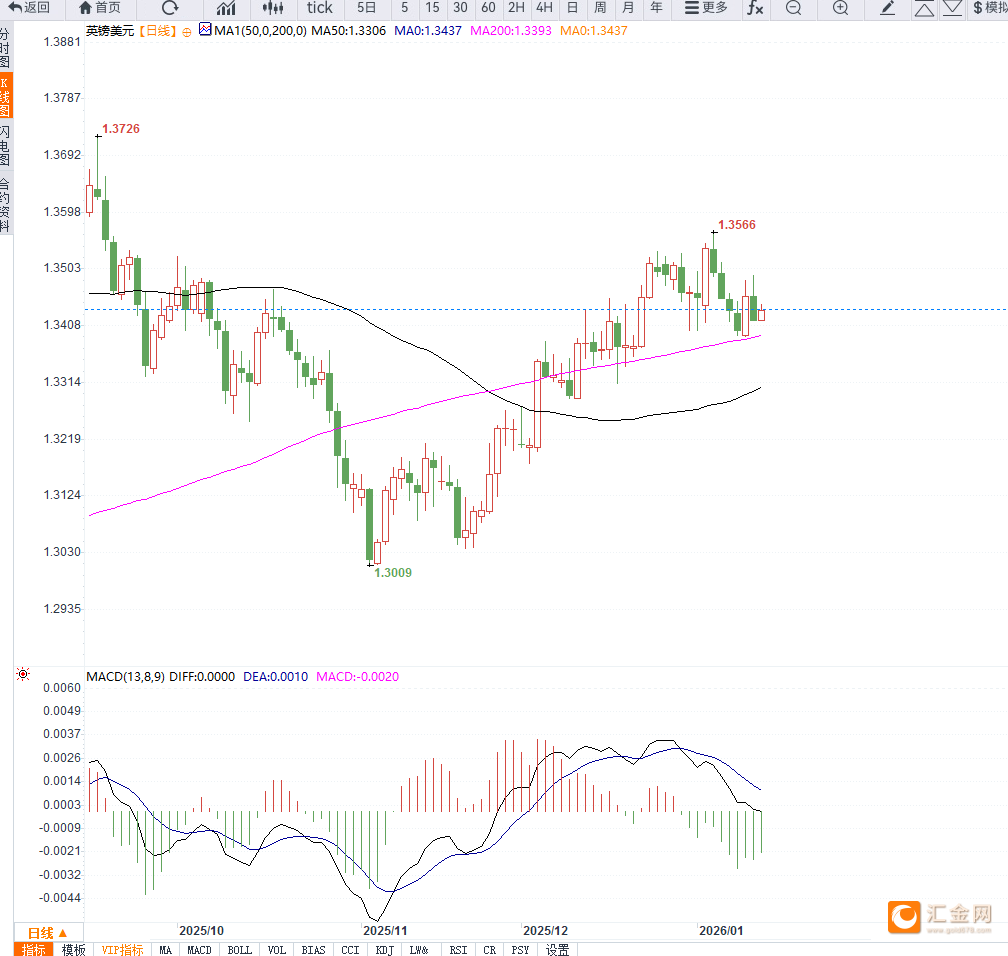Screen dimensions: 1008x956
Task: Click the 2025/12 date axis label
Action: [545, 930]
